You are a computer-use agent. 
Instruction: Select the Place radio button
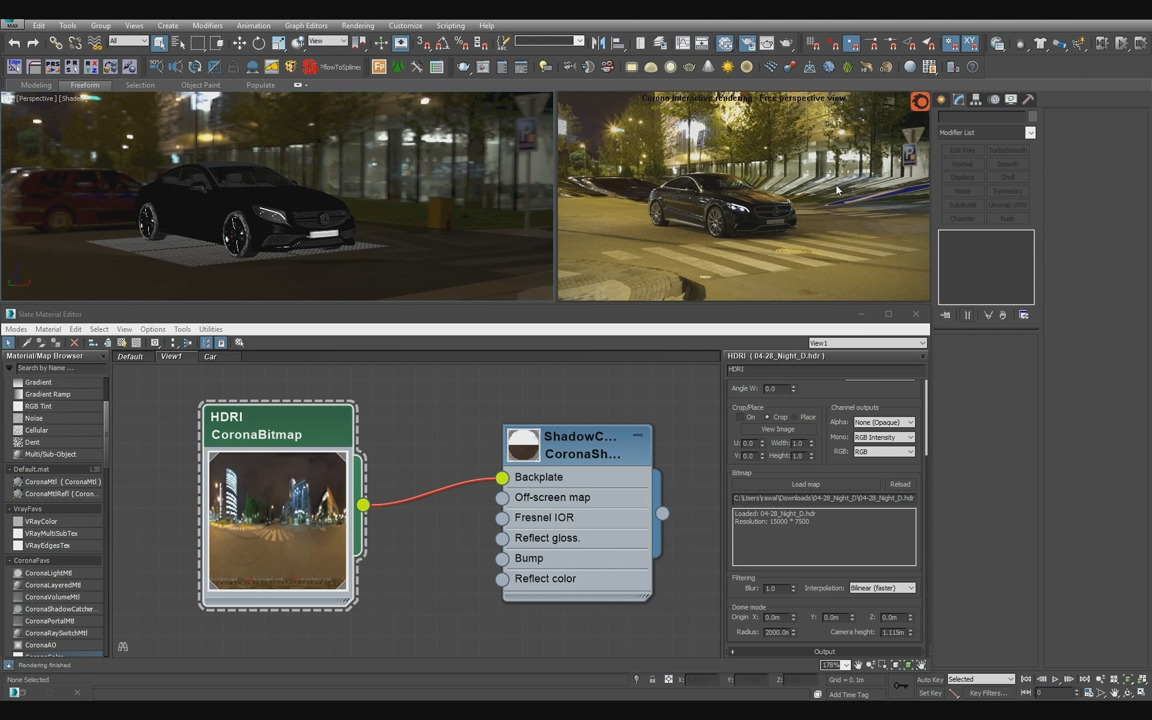coord(794,417)
